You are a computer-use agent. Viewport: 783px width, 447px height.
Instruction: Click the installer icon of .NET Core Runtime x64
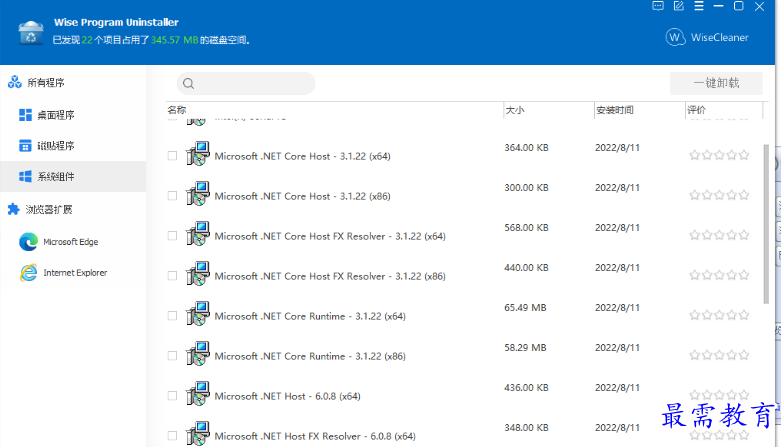click(x=198, y=315)
